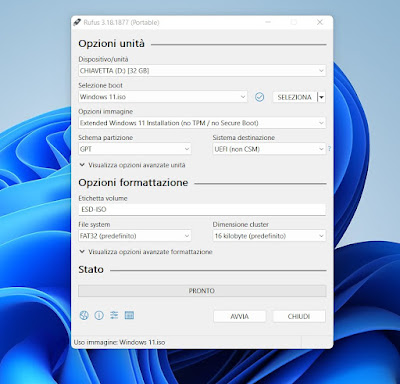400x384 pixels.
Task: Open the Dispositivo/unità dropdown
Action: click(x=202, y=71)
